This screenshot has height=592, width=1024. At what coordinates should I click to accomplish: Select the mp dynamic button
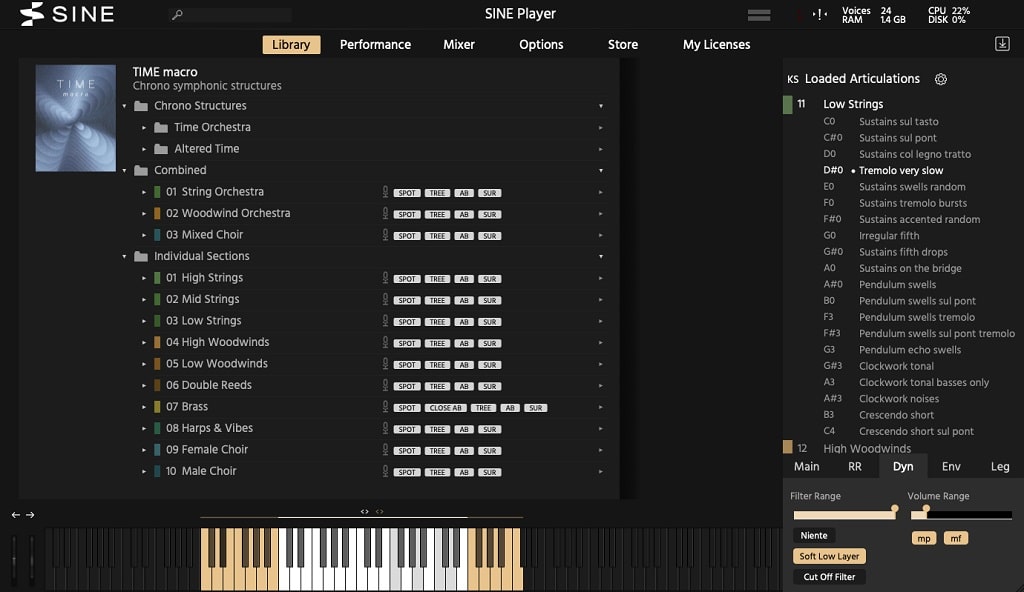point(924,538)
